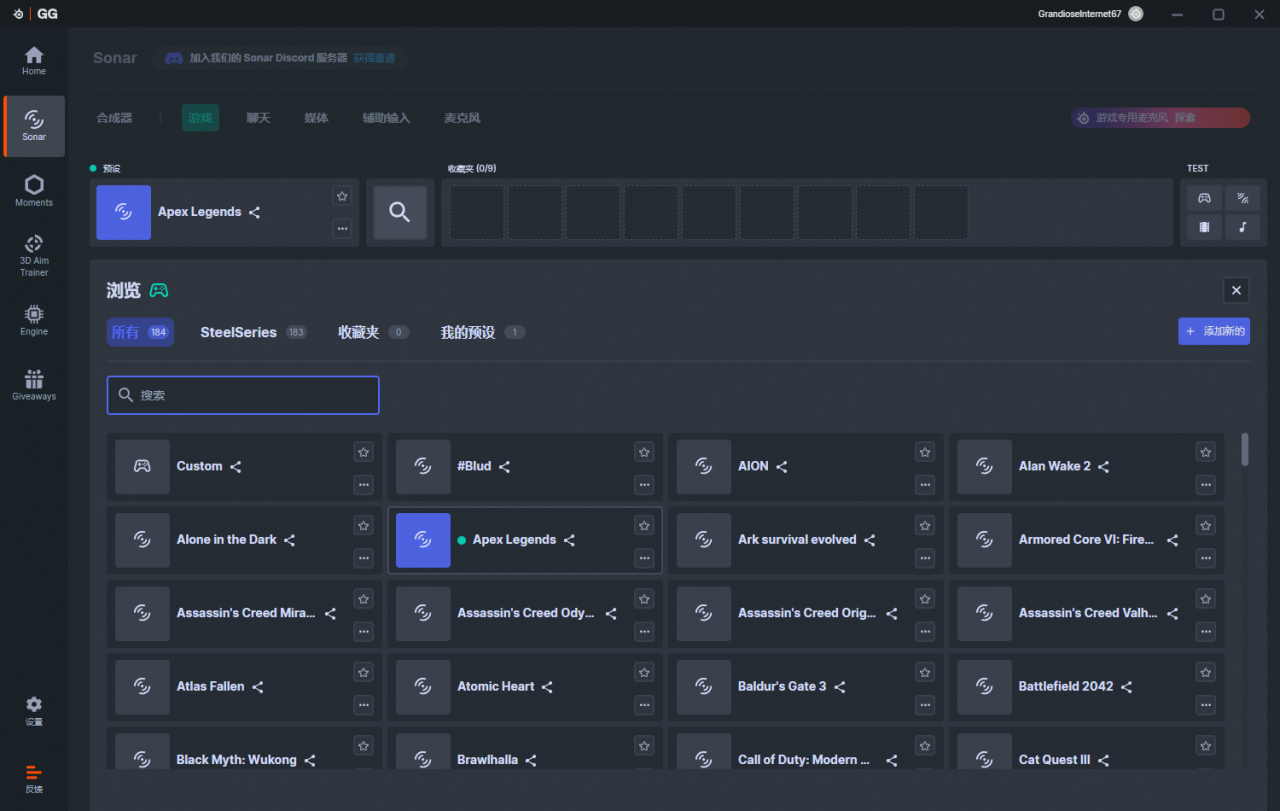This screenshot has height=811, width=1280.
Task: Click the magnifier preset search button
Action: point(400,212)
